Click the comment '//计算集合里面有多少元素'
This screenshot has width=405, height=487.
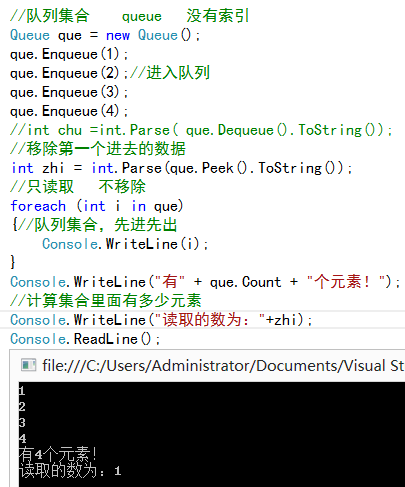(106, 301)
